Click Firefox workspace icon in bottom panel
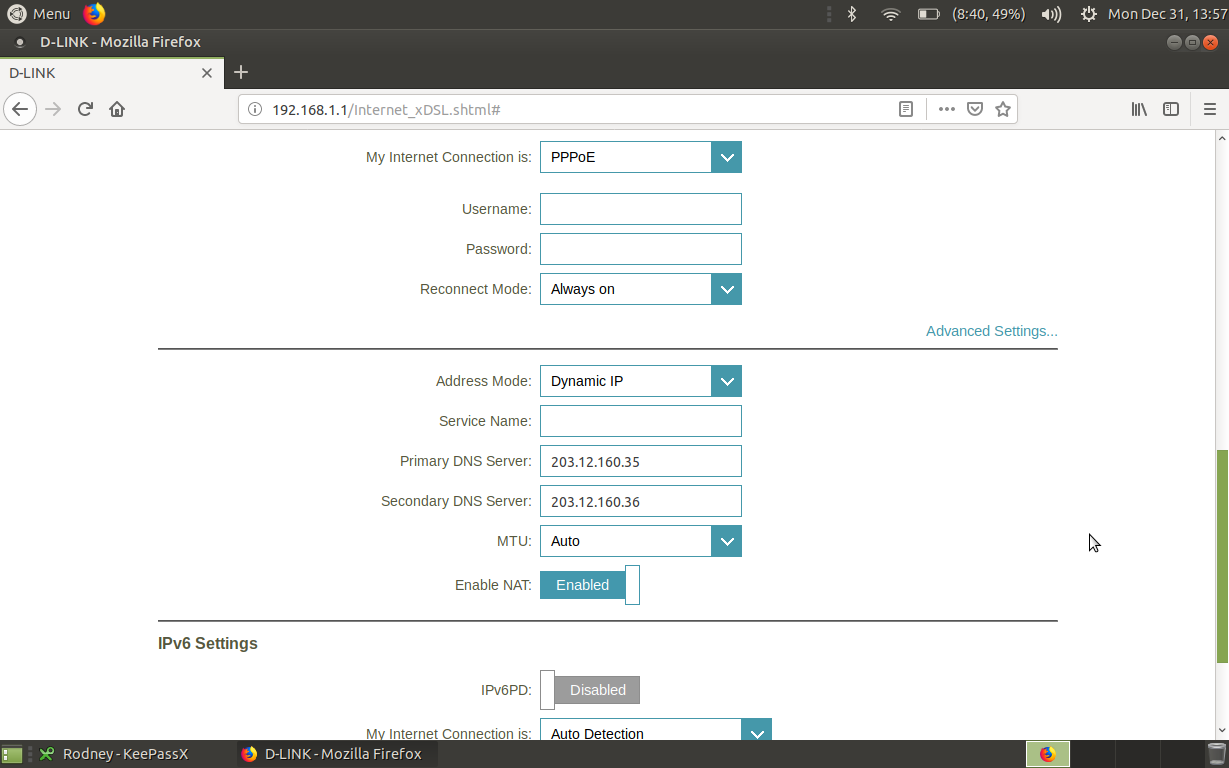The width and height of the screenshot is (1229, 768). click(1048, 754)
